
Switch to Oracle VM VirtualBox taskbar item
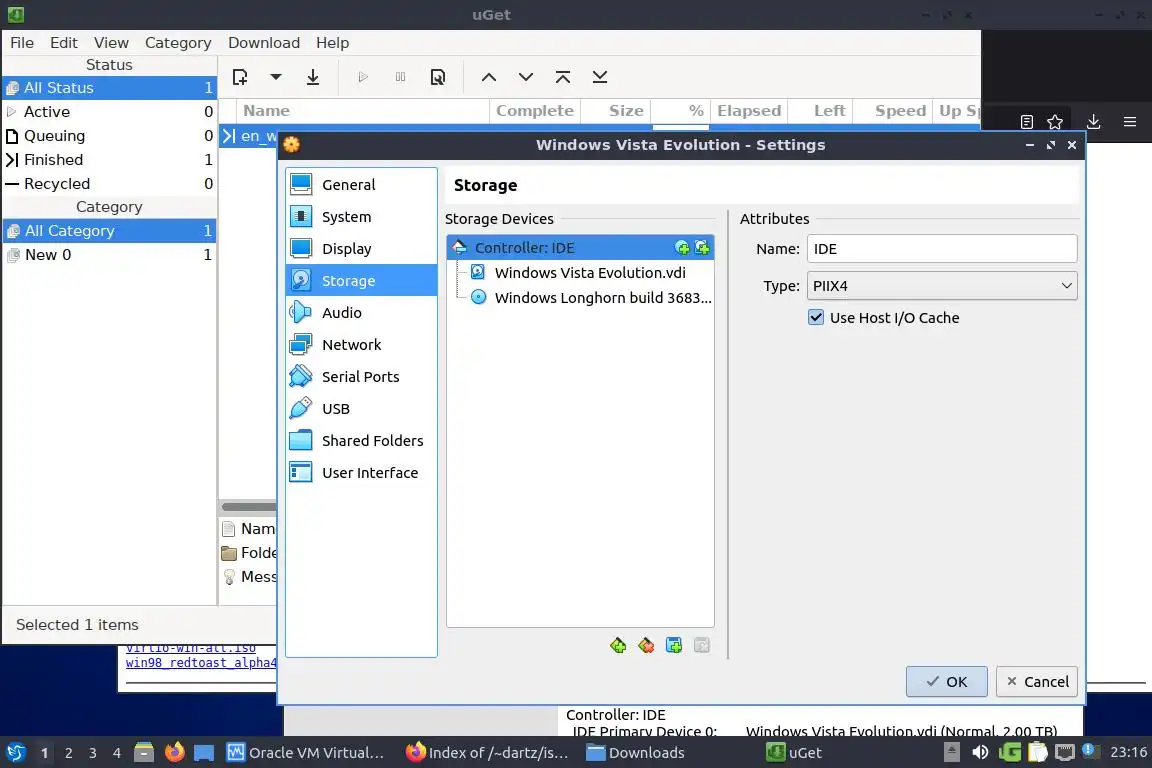pyautogui.click(x=306, y=753)
